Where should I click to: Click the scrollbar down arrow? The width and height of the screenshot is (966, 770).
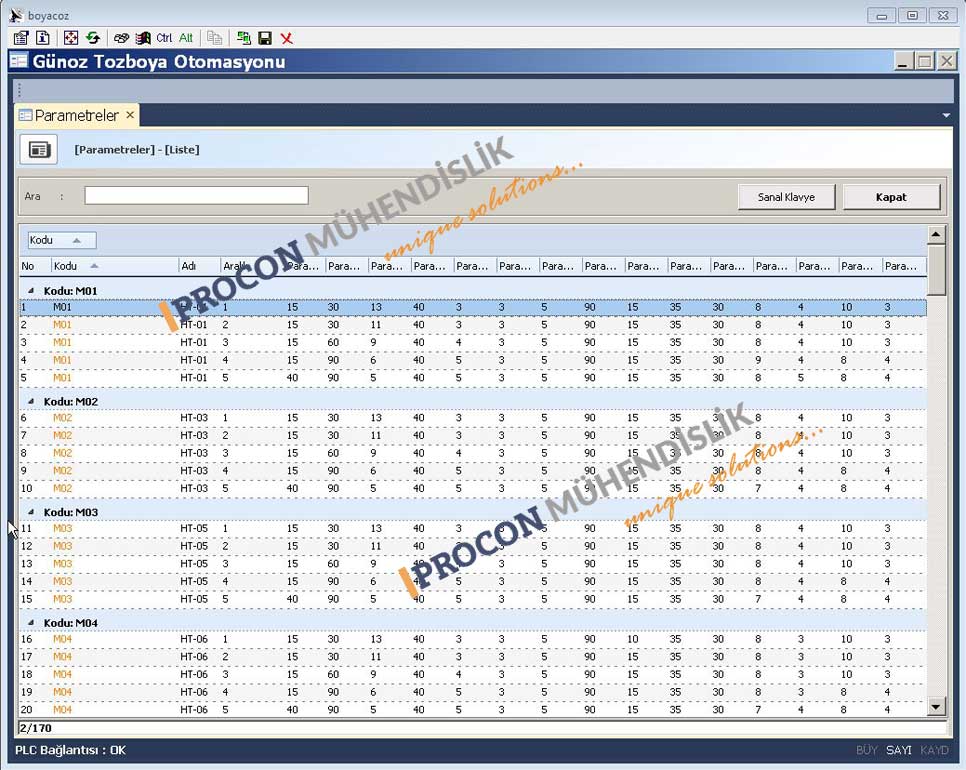[936, 707]
